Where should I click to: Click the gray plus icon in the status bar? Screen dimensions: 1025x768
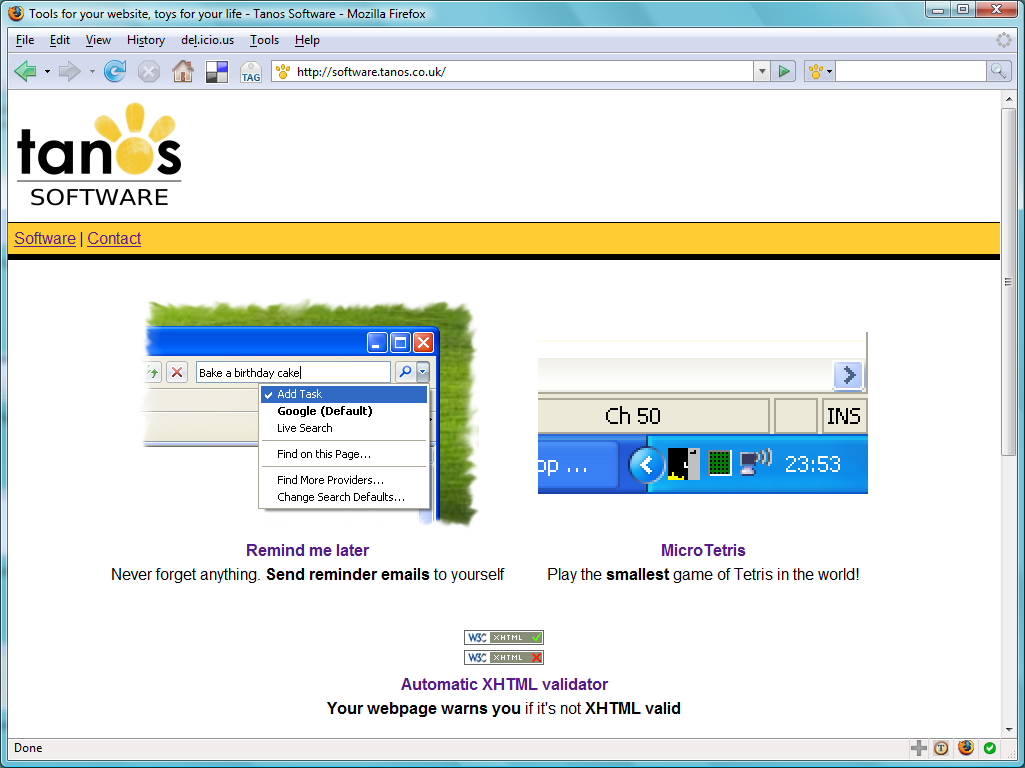pyautogui.click(x=918, y=748)
